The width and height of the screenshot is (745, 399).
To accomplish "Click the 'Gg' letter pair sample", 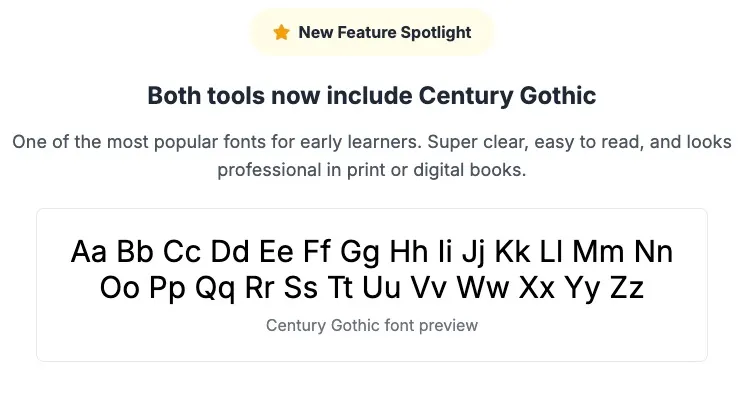I will coord(360,253).
